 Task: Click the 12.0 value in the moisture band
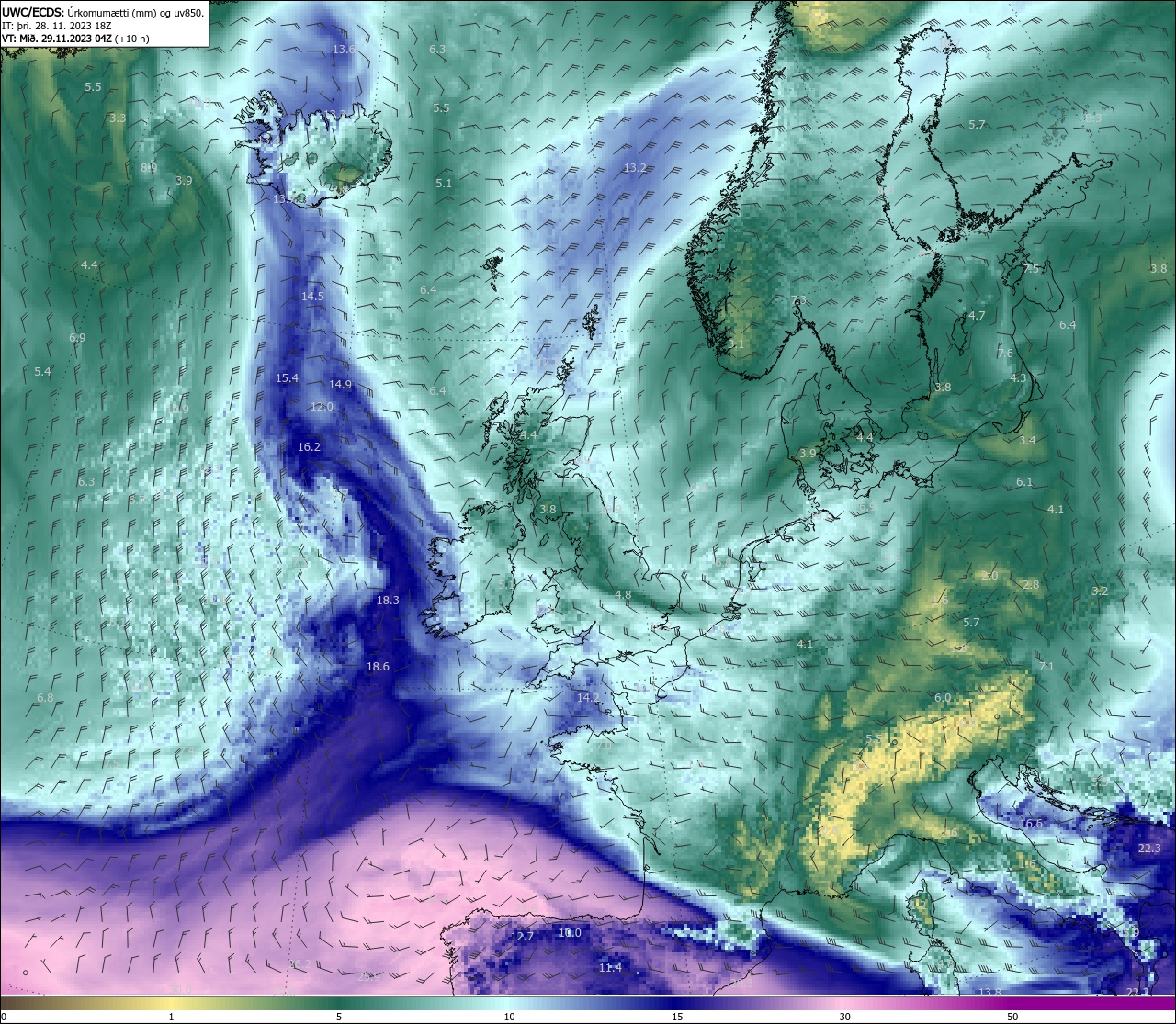(322, 407)
